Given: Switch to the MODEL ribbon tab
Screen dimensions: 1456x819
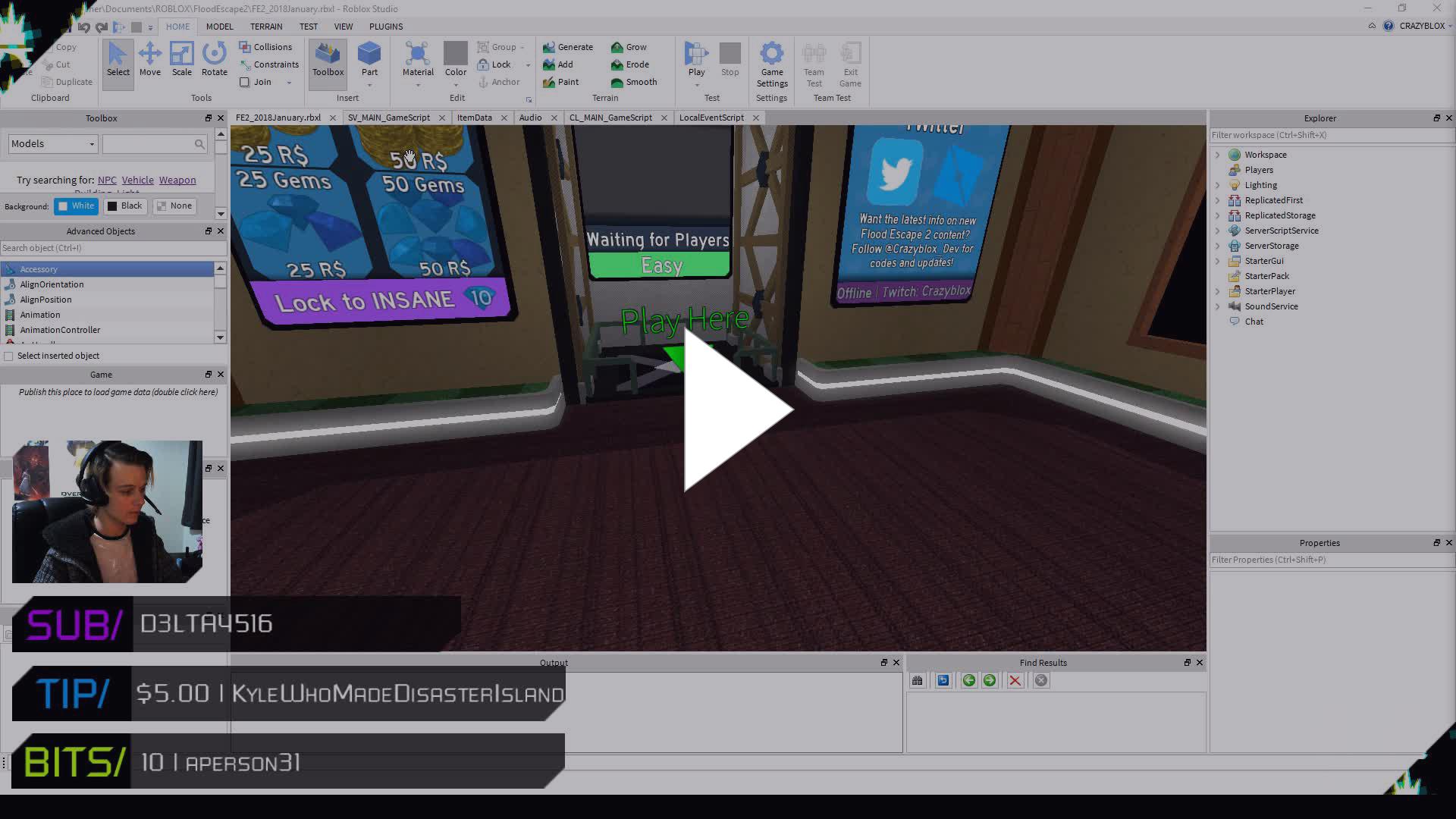Looking at the screenshot, I should 219,27.
